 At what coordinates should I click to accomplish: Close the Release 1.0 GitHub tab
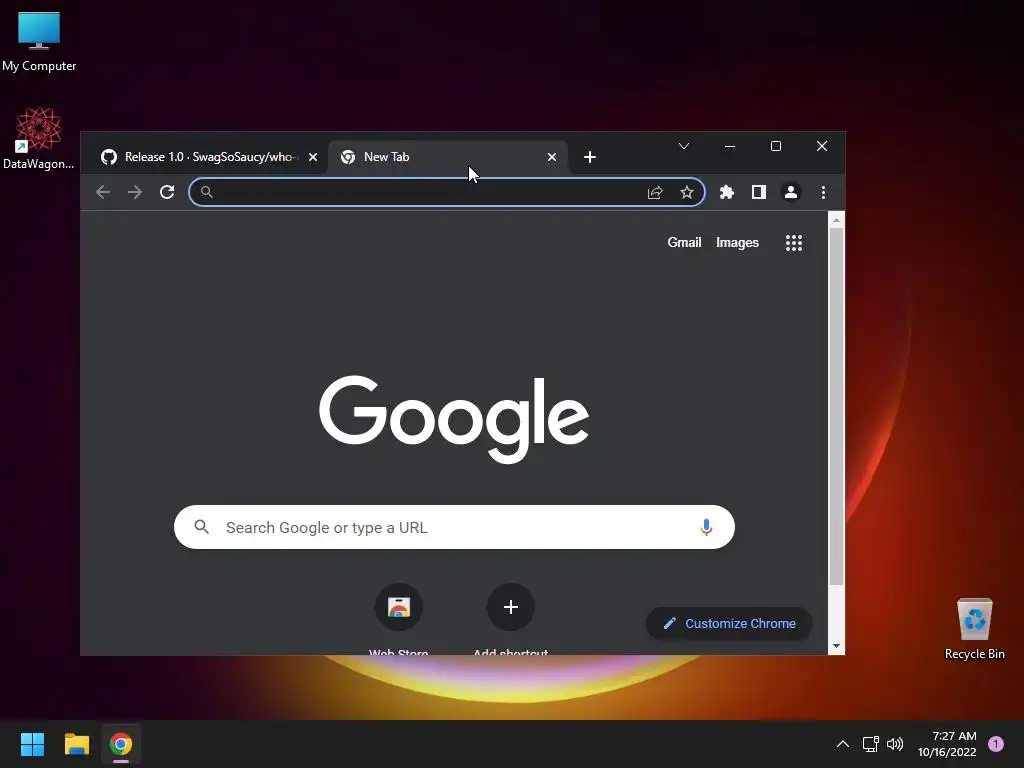tap(313, 157)
